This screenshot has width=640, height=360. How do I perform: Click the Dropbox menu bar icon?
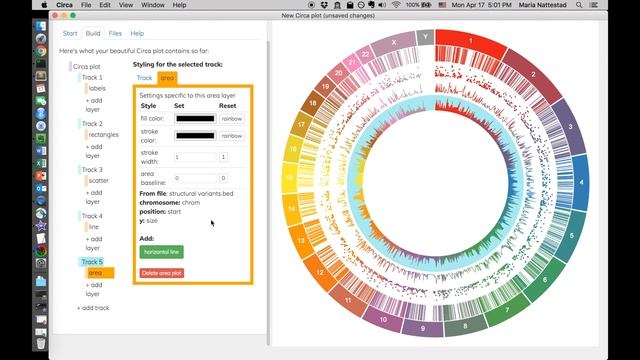[x=324, y=5]
